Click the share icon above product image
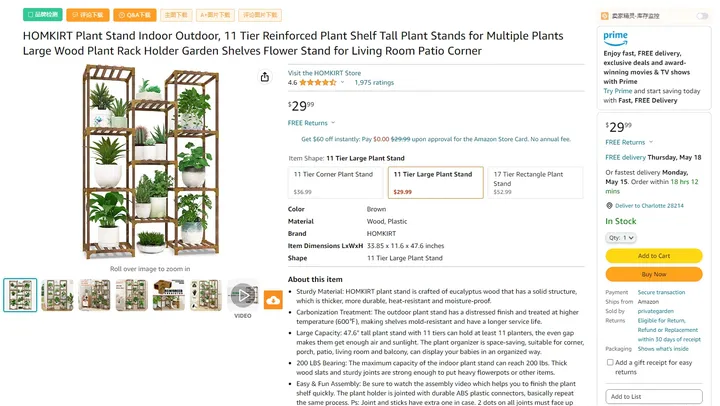Viewport: 720px width, 406px height. point(265,77)
